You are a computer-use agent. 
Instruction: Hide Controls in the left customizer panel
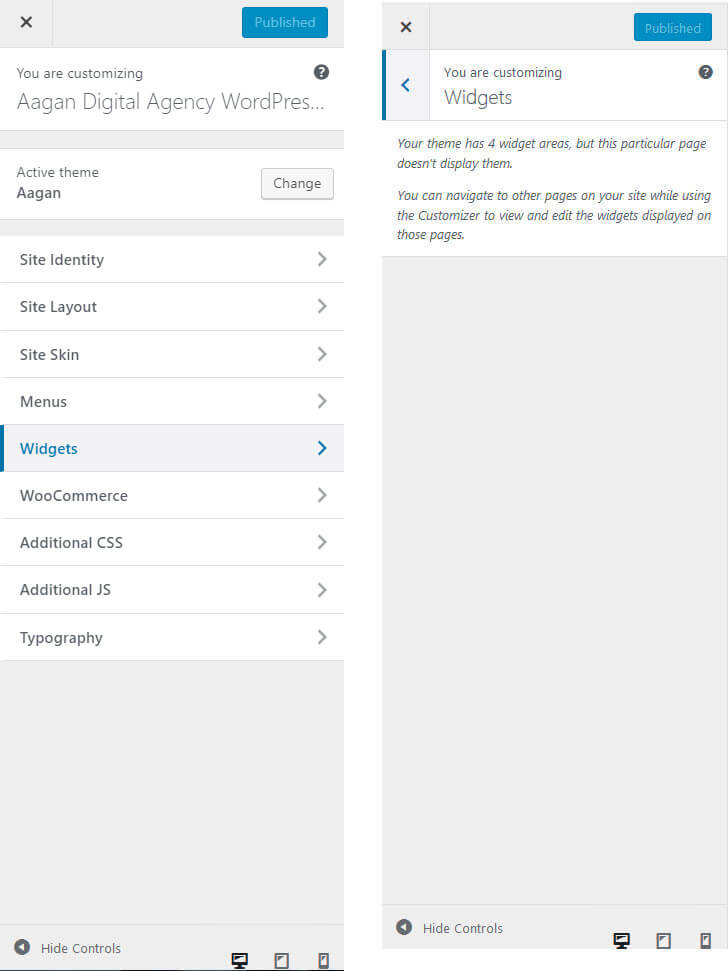67,948
